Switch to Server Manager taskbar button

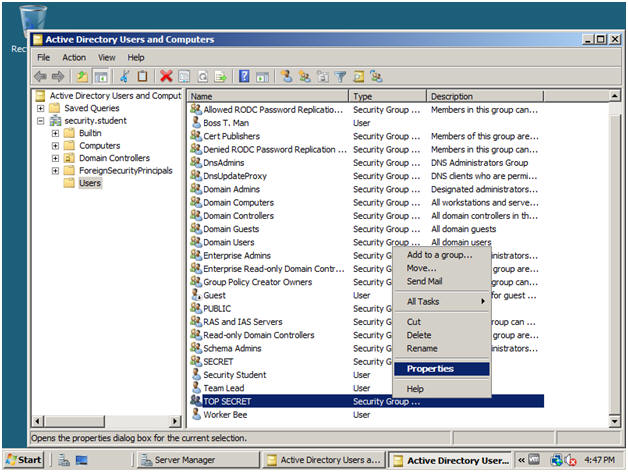tap(199, 460)
